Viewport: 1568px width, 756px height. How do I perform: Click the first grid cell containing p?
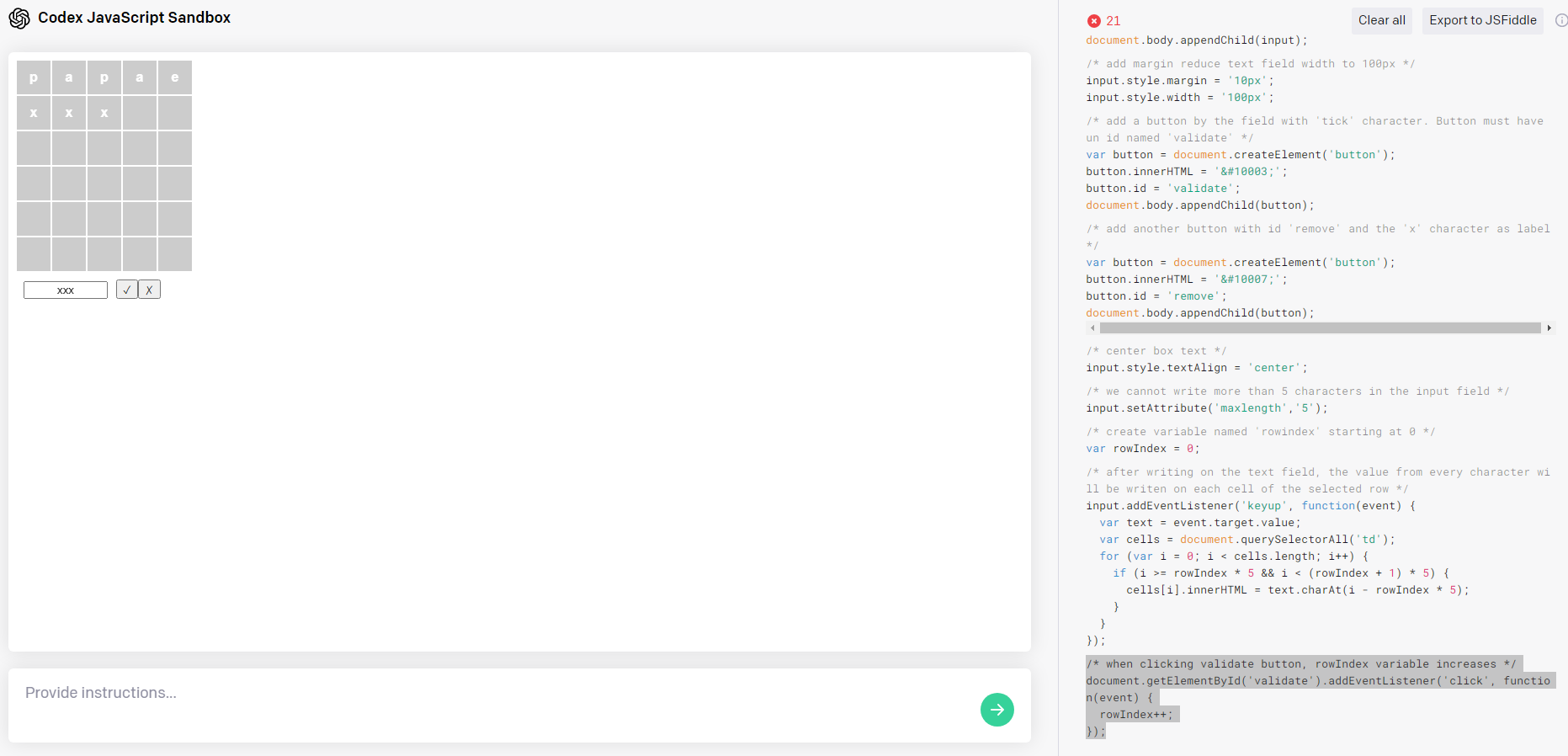click(34, 77)
